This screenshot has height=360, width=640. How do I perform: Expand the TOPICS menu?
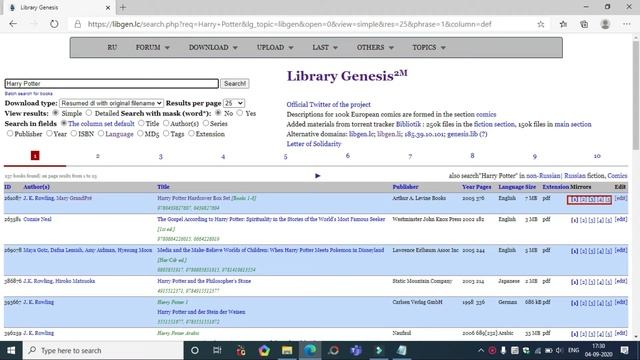point(429,48)
